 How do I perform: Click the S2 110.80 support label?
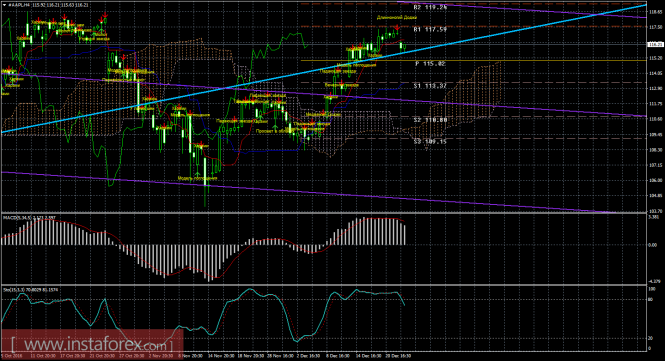[430, 120]
